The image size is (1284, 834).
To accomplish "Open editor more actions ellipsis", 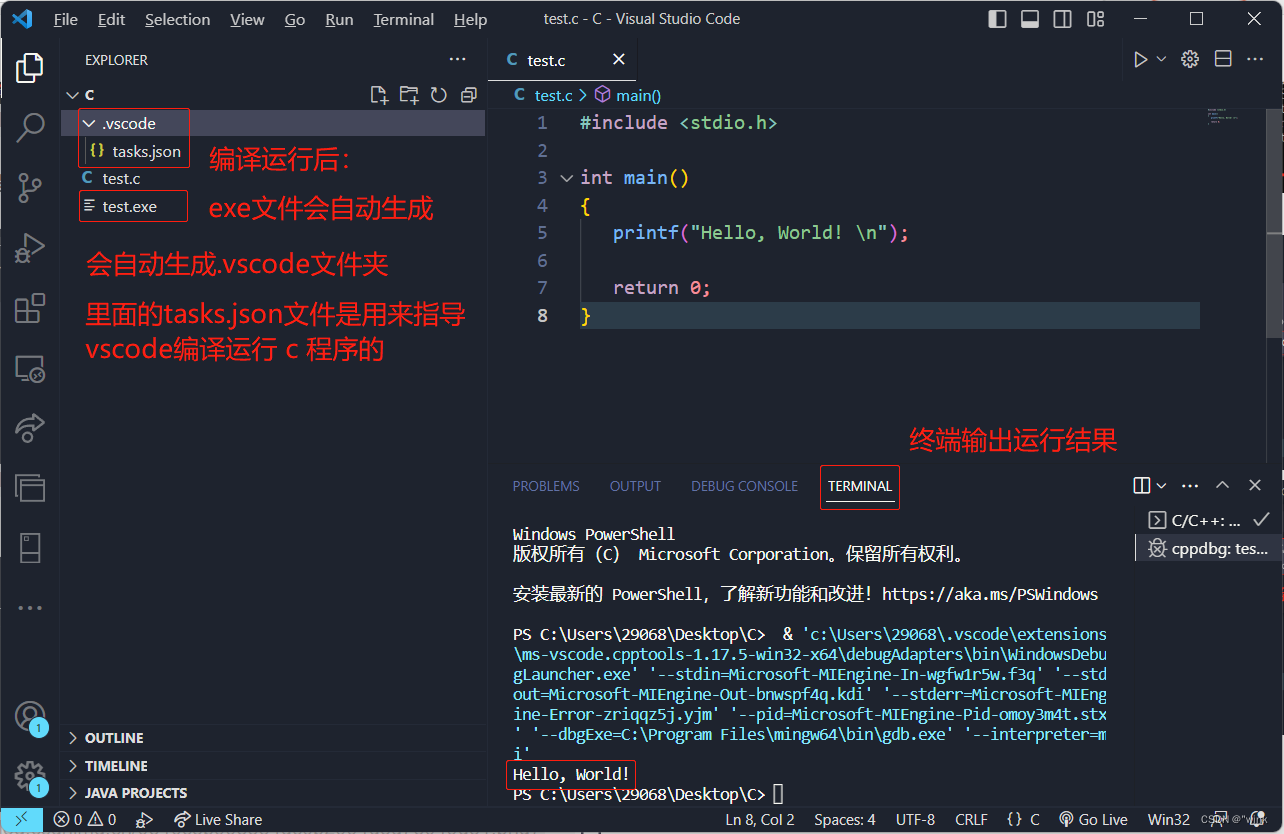I will 1255,60.
